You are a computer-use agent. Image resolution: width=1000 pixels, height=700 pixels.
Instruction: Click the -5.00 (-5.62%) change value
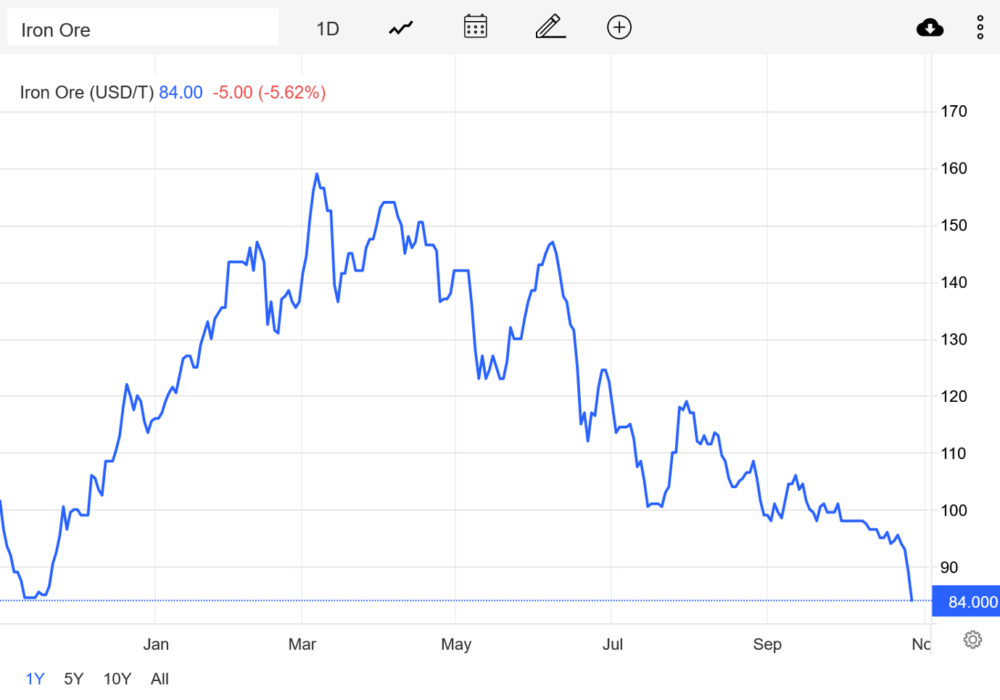pos(269,92)
